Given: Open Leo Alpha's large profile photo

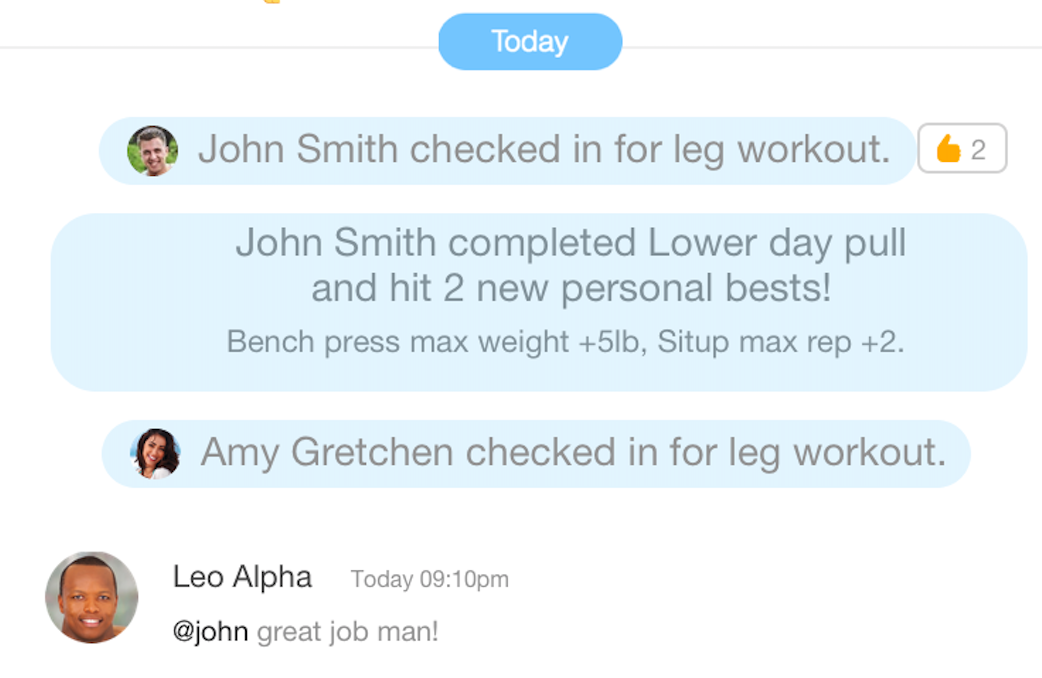Looking at the screenshot, I should [92, 597].
